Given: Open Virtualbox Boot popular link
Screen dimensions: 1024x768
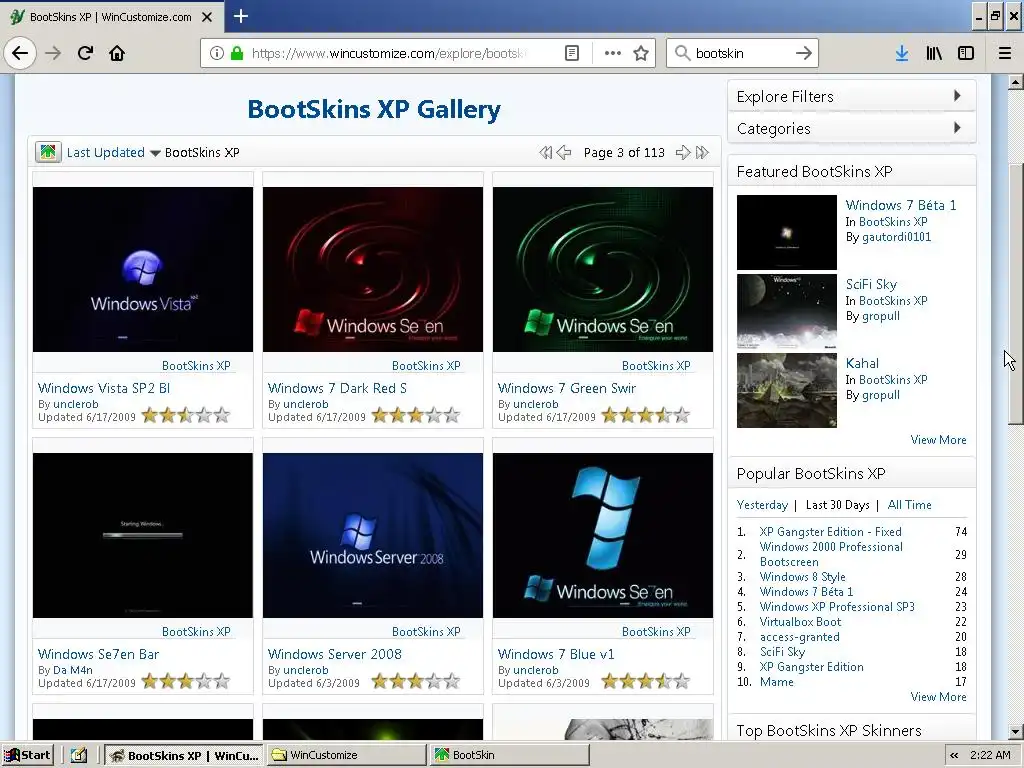Looking at the screenshot, I should [800, 622].
